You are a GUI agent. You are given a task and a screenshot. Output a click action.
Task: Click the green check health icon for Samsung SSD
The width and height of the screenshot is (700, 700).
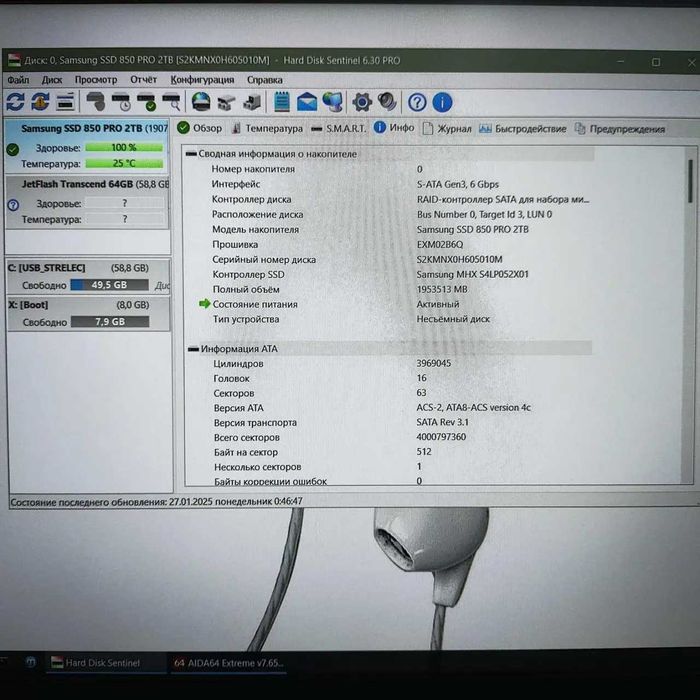13,150
